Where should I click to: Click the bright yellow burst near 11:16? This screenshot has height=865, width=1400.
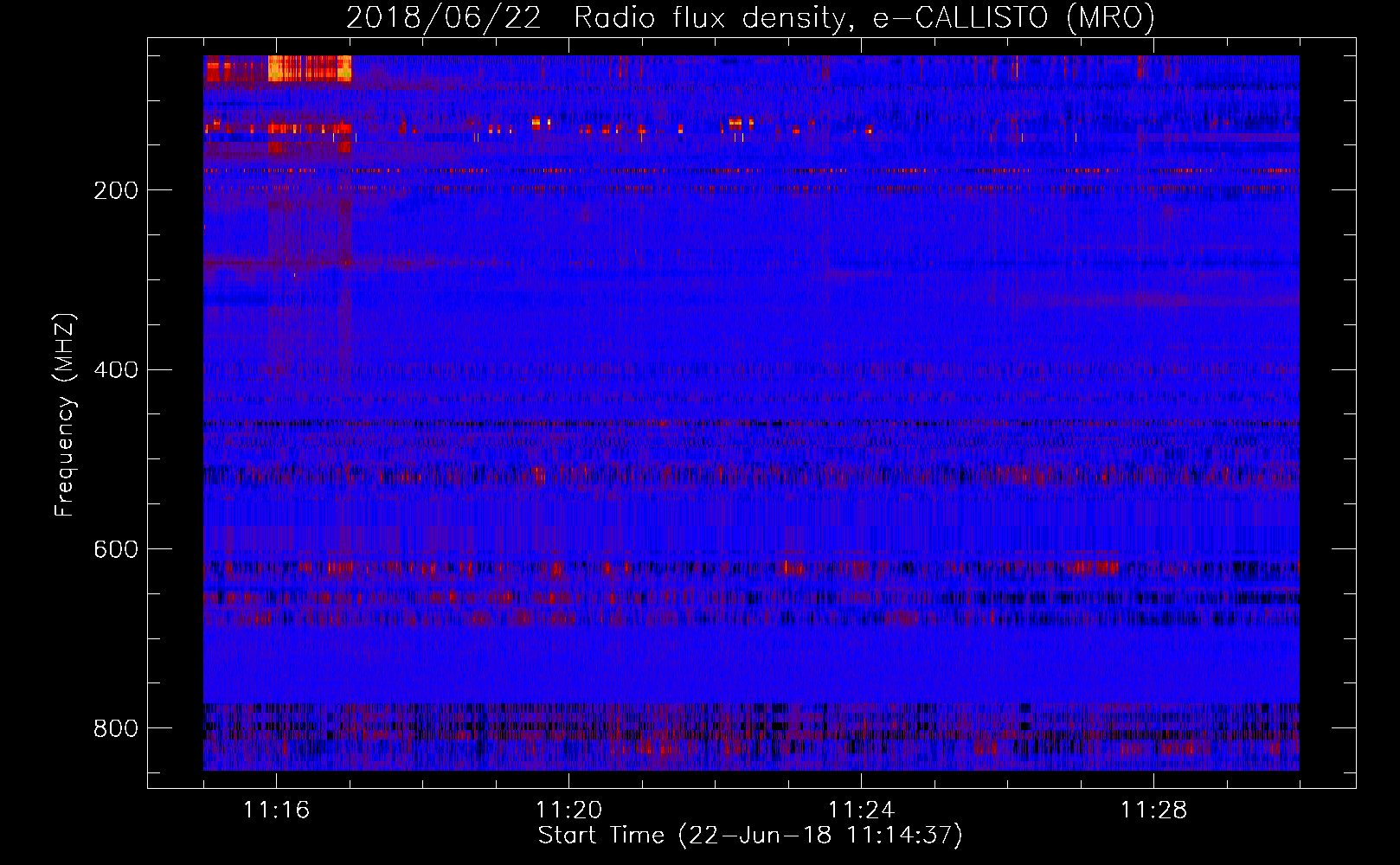[x=310, y=67]
